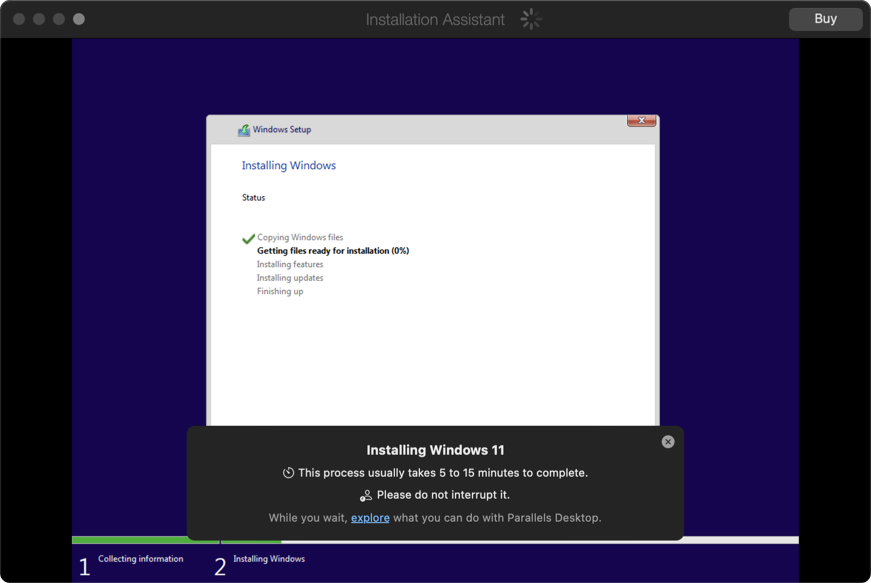Close the Windows Setup dialog
Screen dimensions: 871x583
[x=642, y=120]
